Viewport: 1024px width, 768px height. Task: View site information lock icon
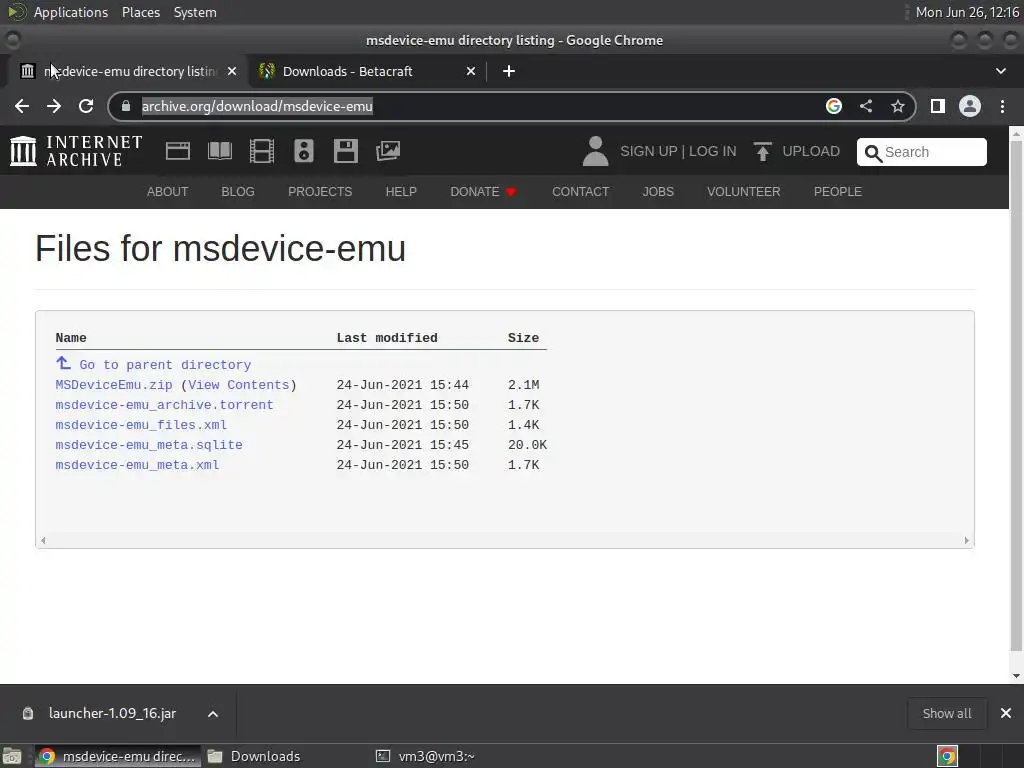pyautogui.click(x=126, y=106)
